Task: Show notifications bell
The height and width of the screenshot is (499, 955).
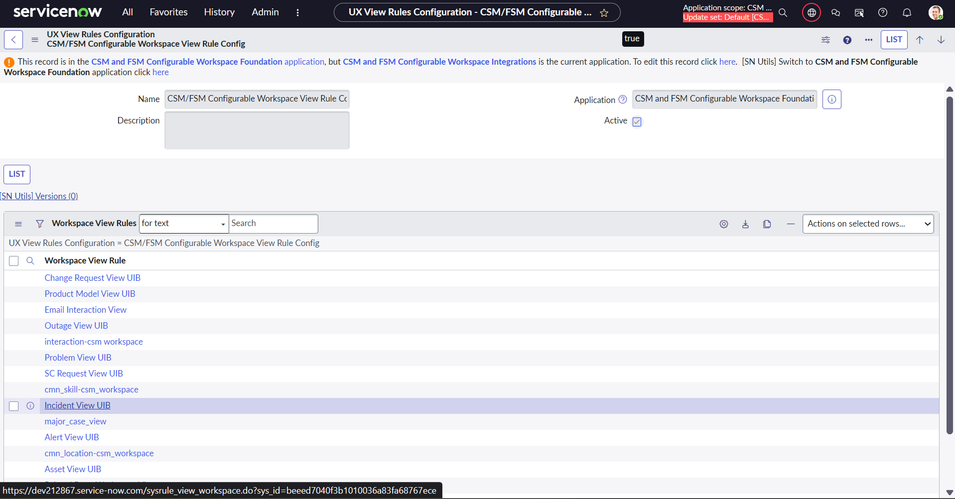Action: [907, 12]
